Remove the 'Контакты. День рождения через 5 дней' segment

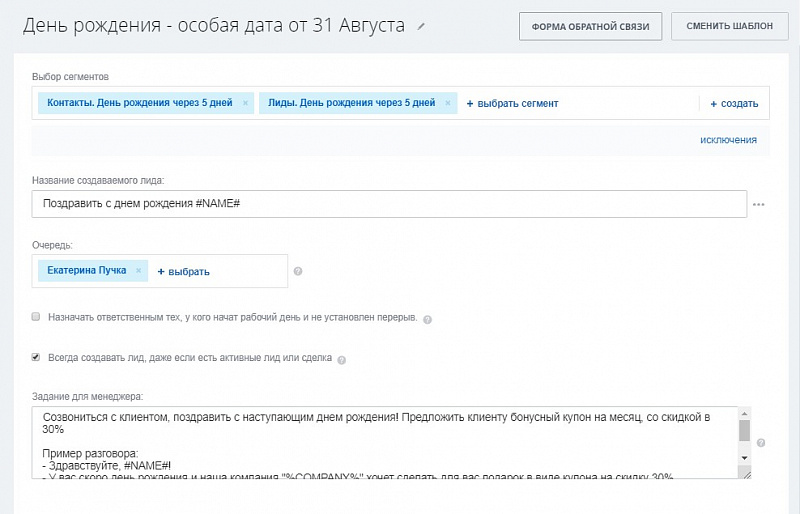point(245,103)
